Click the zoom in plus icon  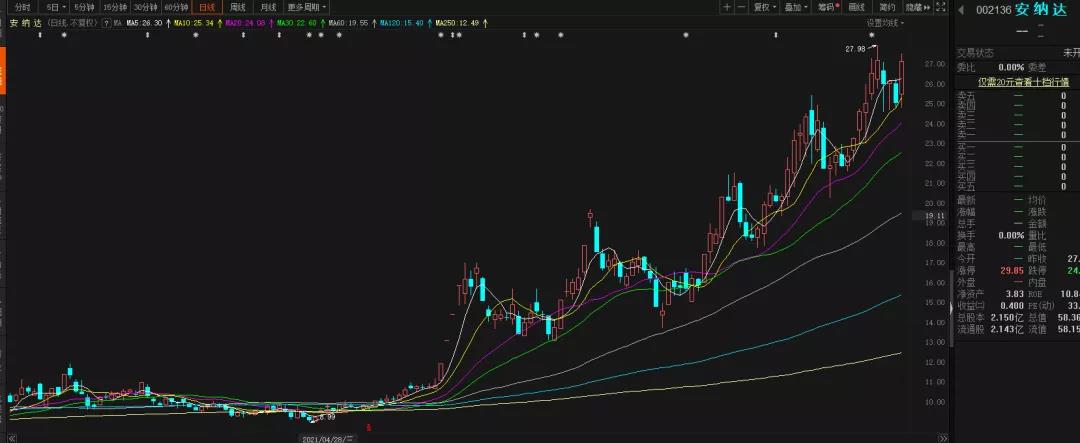727,7
